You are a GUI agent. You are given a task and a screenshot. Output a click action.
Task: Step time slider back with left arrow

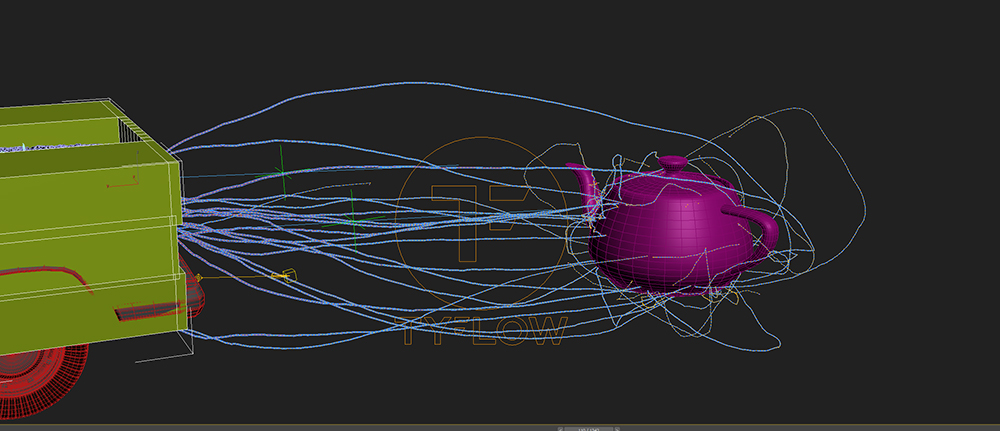[x=561, y=428]
